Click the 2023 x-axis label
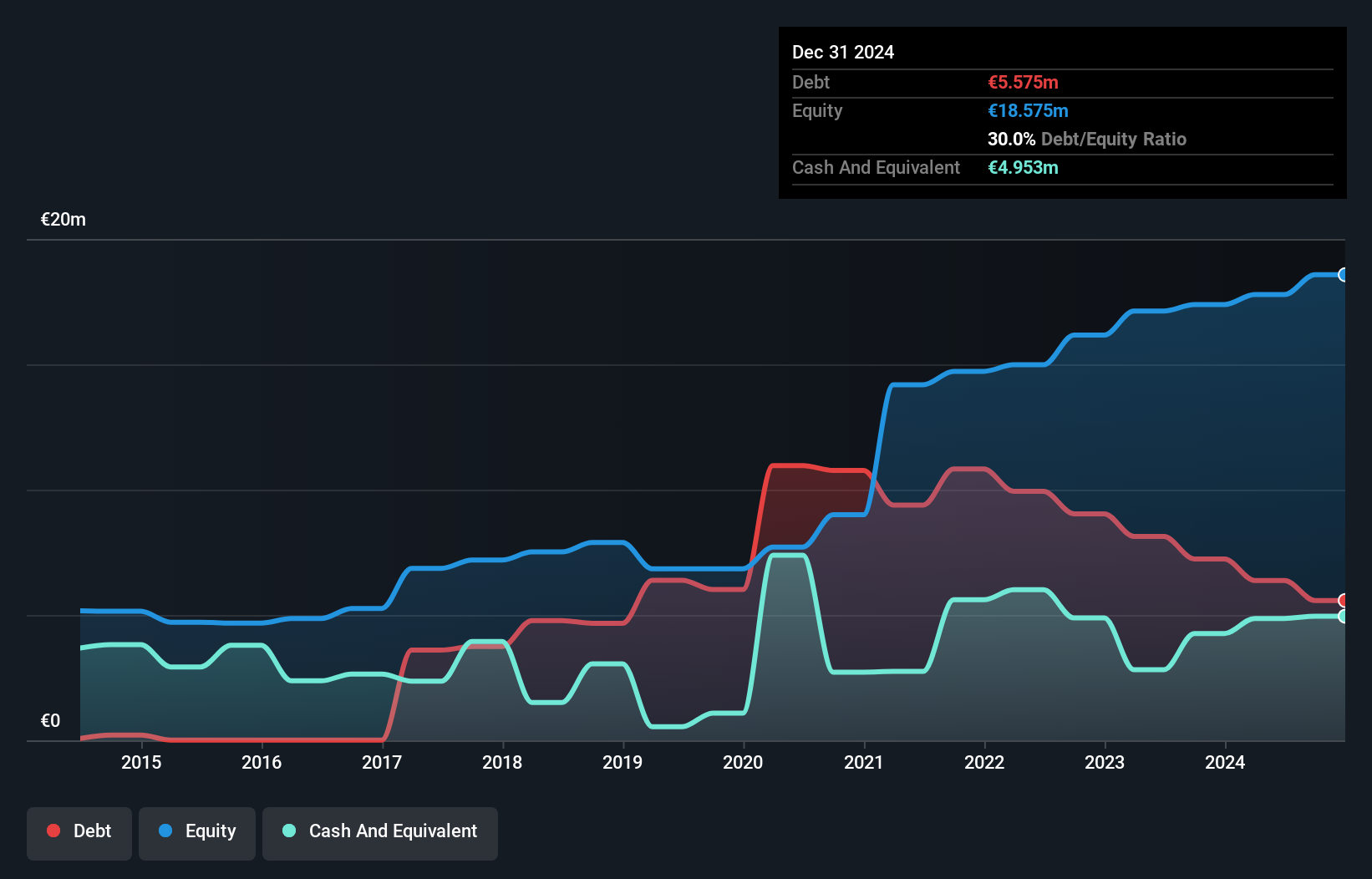This screenshot has height=879, width=1372. (x=1105, y=762)
